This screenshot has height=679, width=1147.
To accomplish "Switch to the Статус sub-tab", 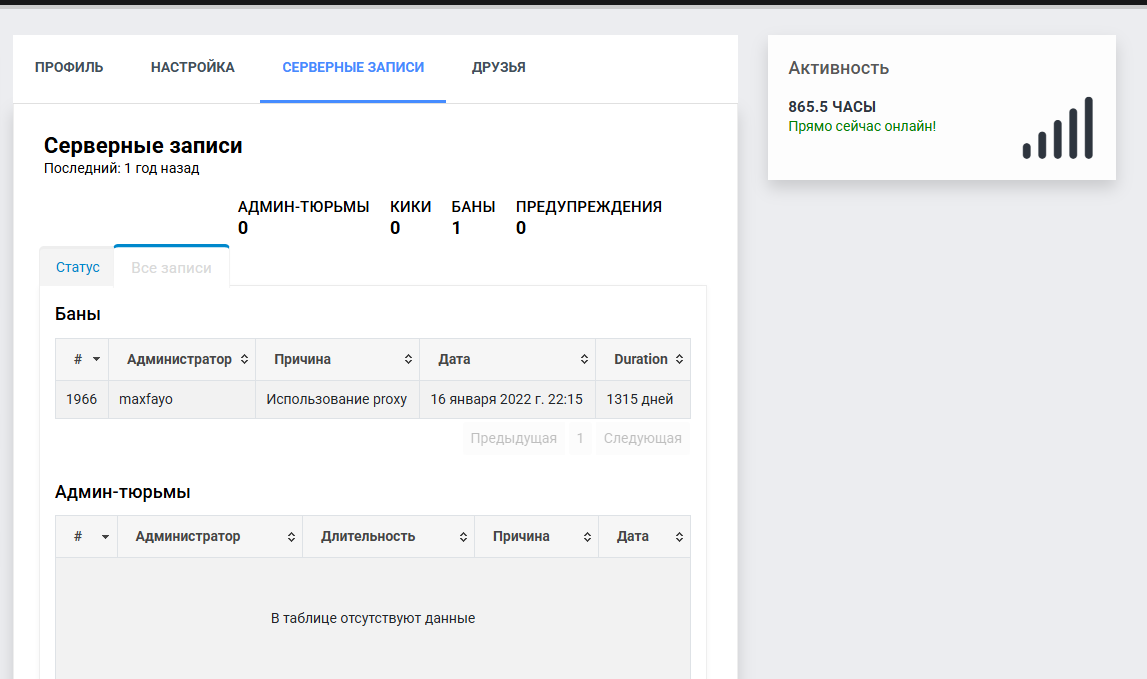I will (78, 267).
